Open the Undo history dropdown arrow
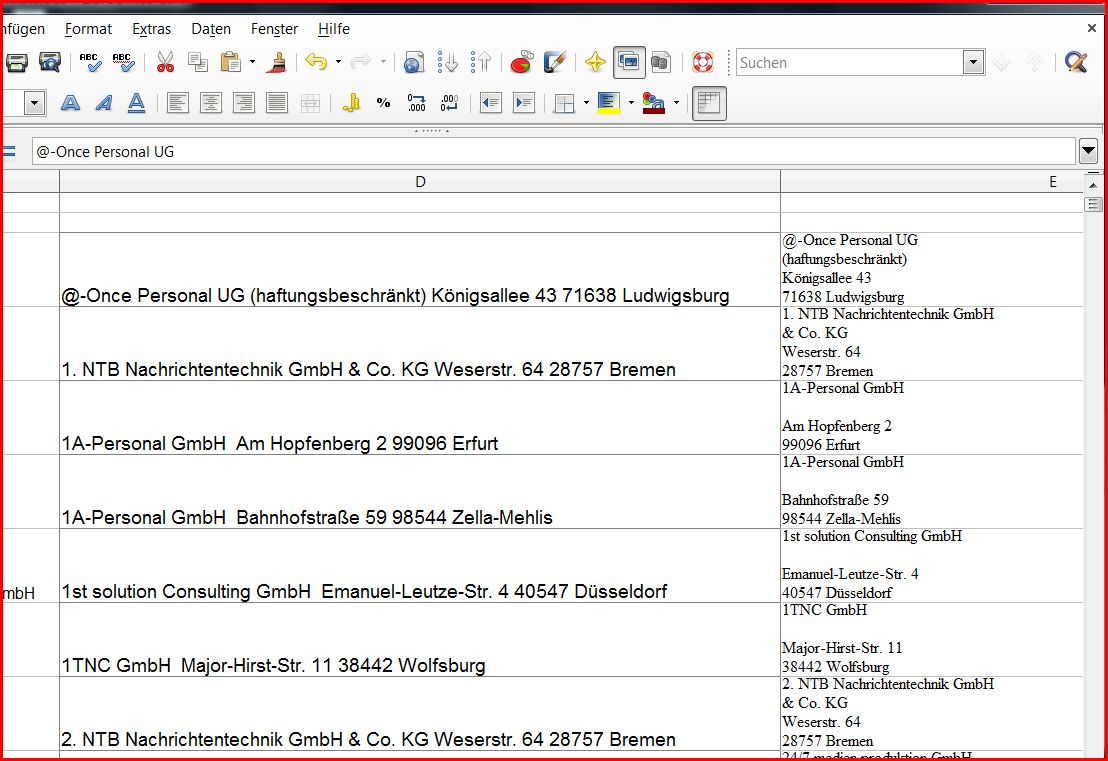This screenshot has width=1108, height=761. pos(338,62)
